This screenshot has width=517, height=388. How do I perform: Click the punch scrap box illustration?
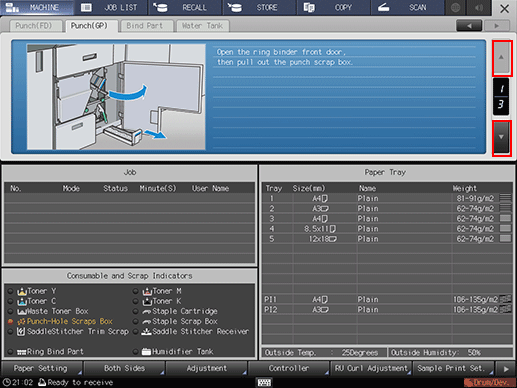116,97
